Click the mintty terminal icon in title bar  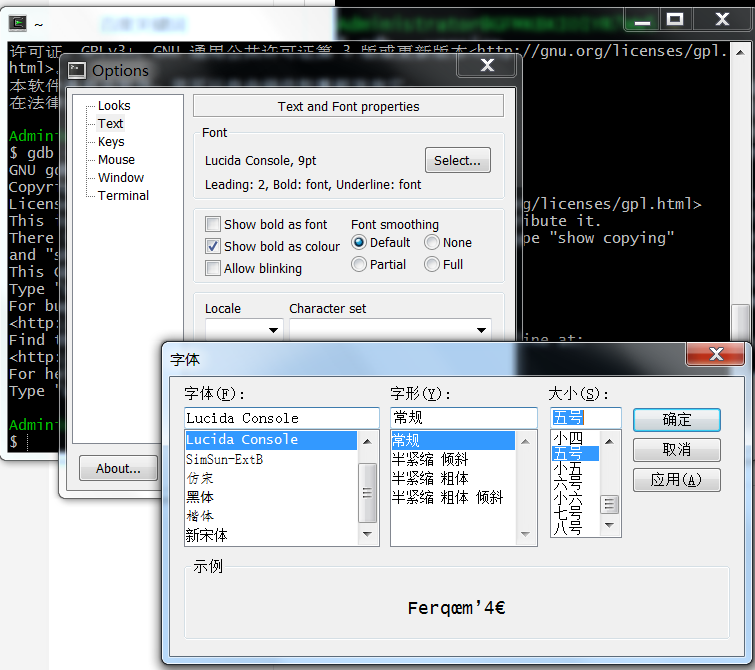pyautogui.click(x=18, y=23)
